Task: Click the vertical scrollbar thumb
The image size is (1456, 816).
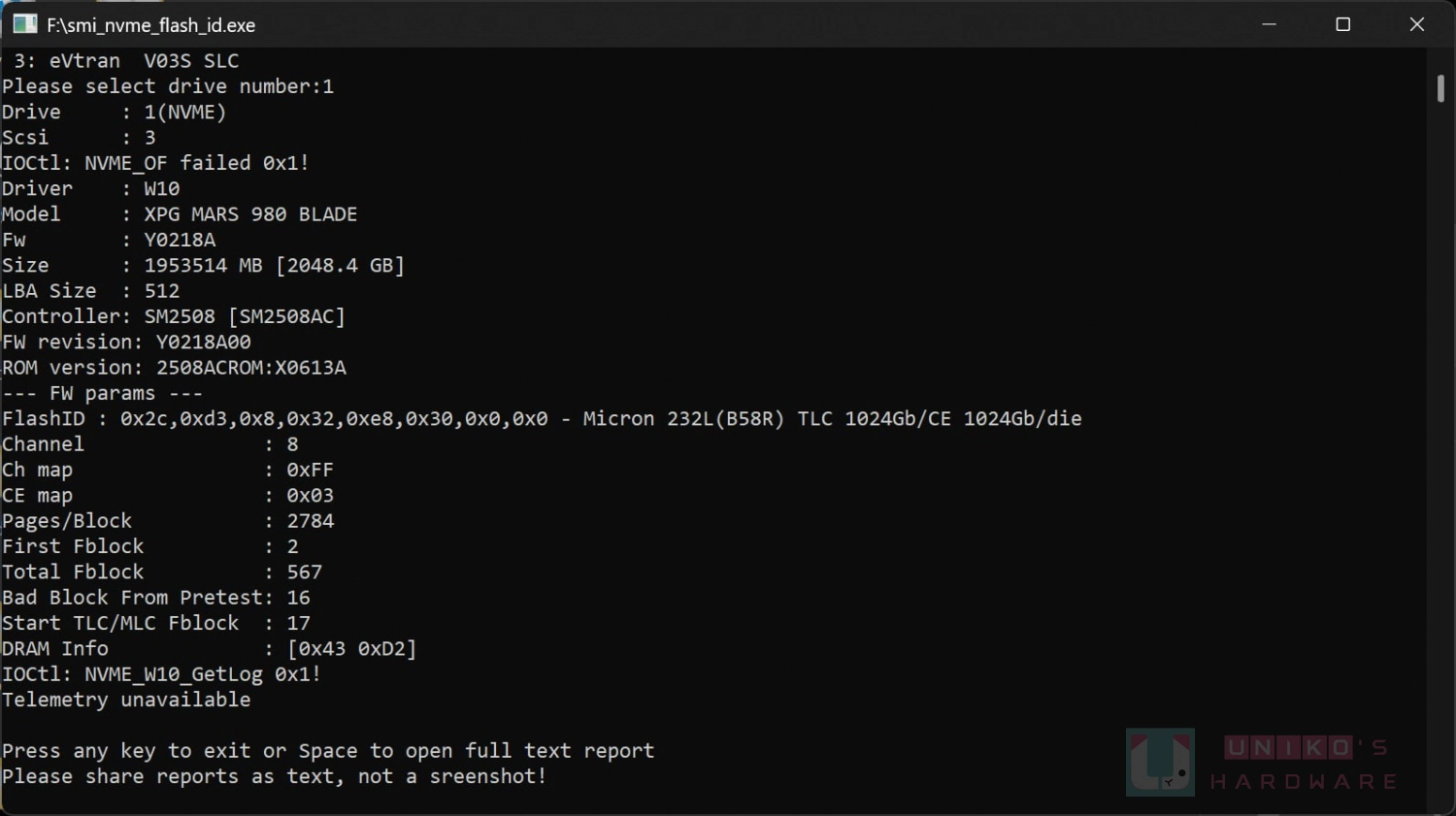Action: [1440, 87]
